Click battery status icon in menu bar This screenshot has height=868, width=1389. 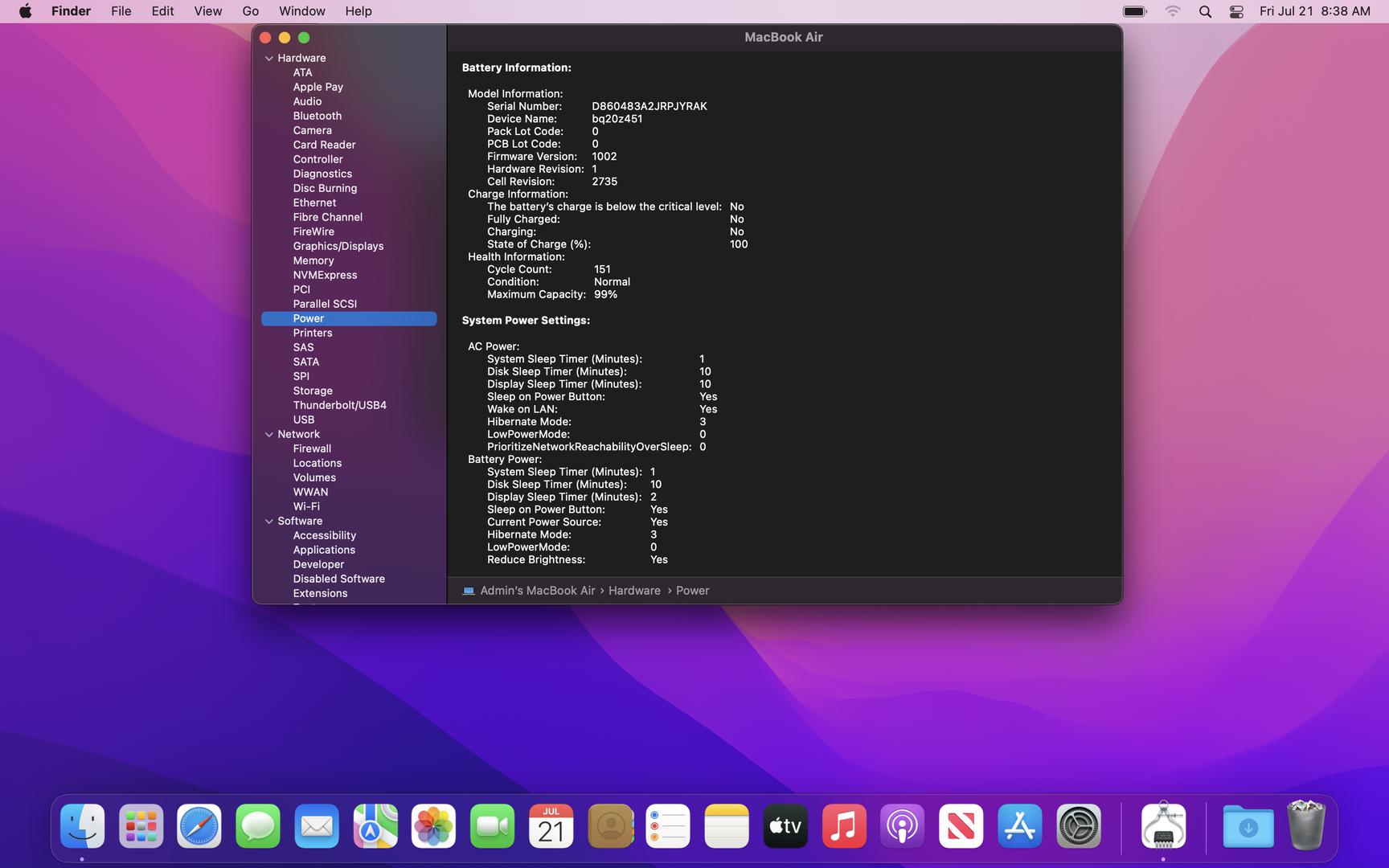click(1135, 11)
